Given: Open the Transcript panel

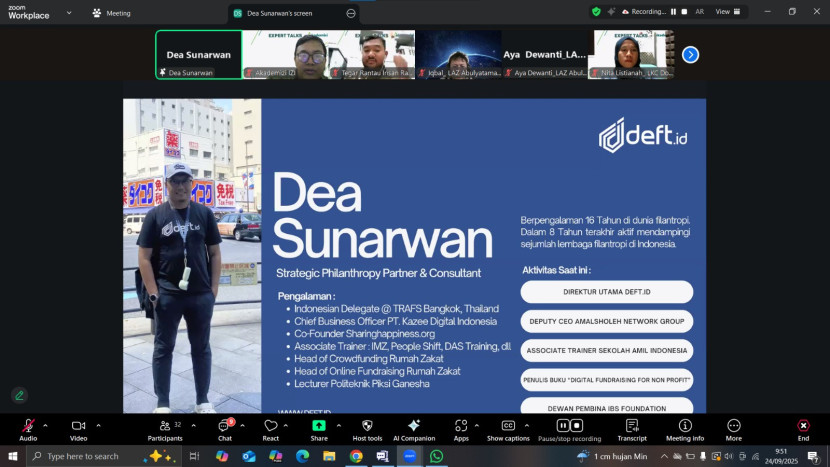Looking at the screenshot, I should coord(631,427).
